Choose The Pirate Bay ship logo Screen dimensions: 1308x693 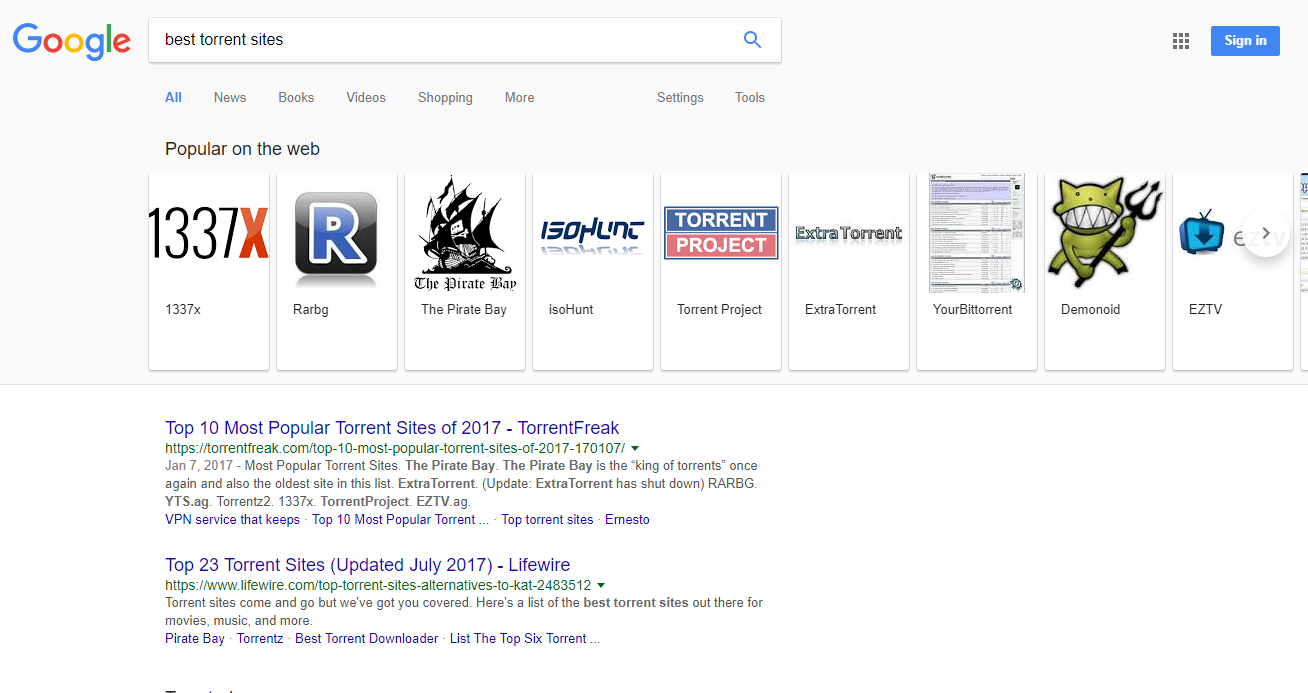click(x=465, y=233)
